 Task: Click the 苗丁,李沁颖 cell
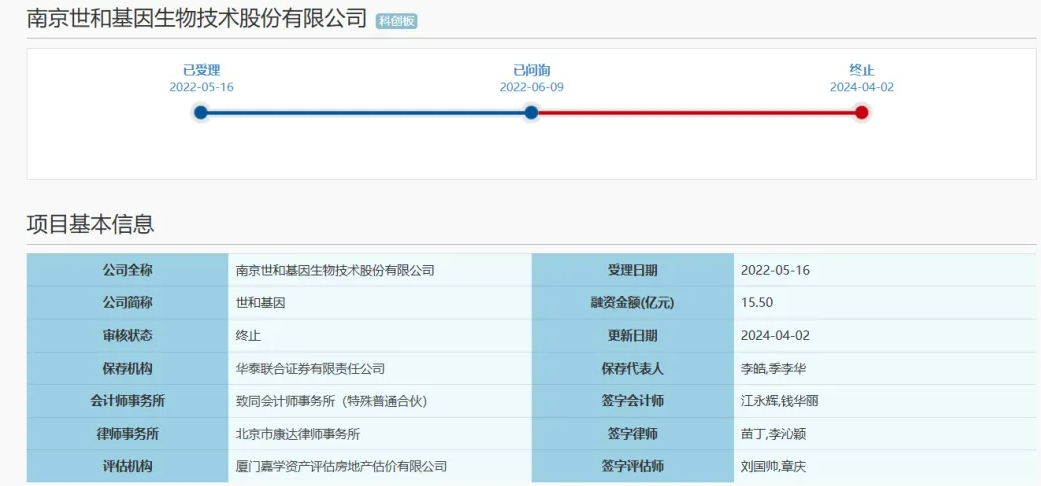(x=885, y=434)
